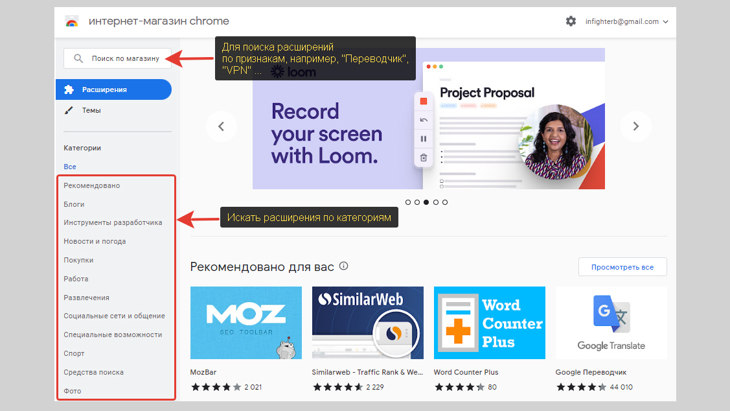This screenshot has height=411, width=730.
Task: Go to next banner slide arrow
Action: [635, 126]
